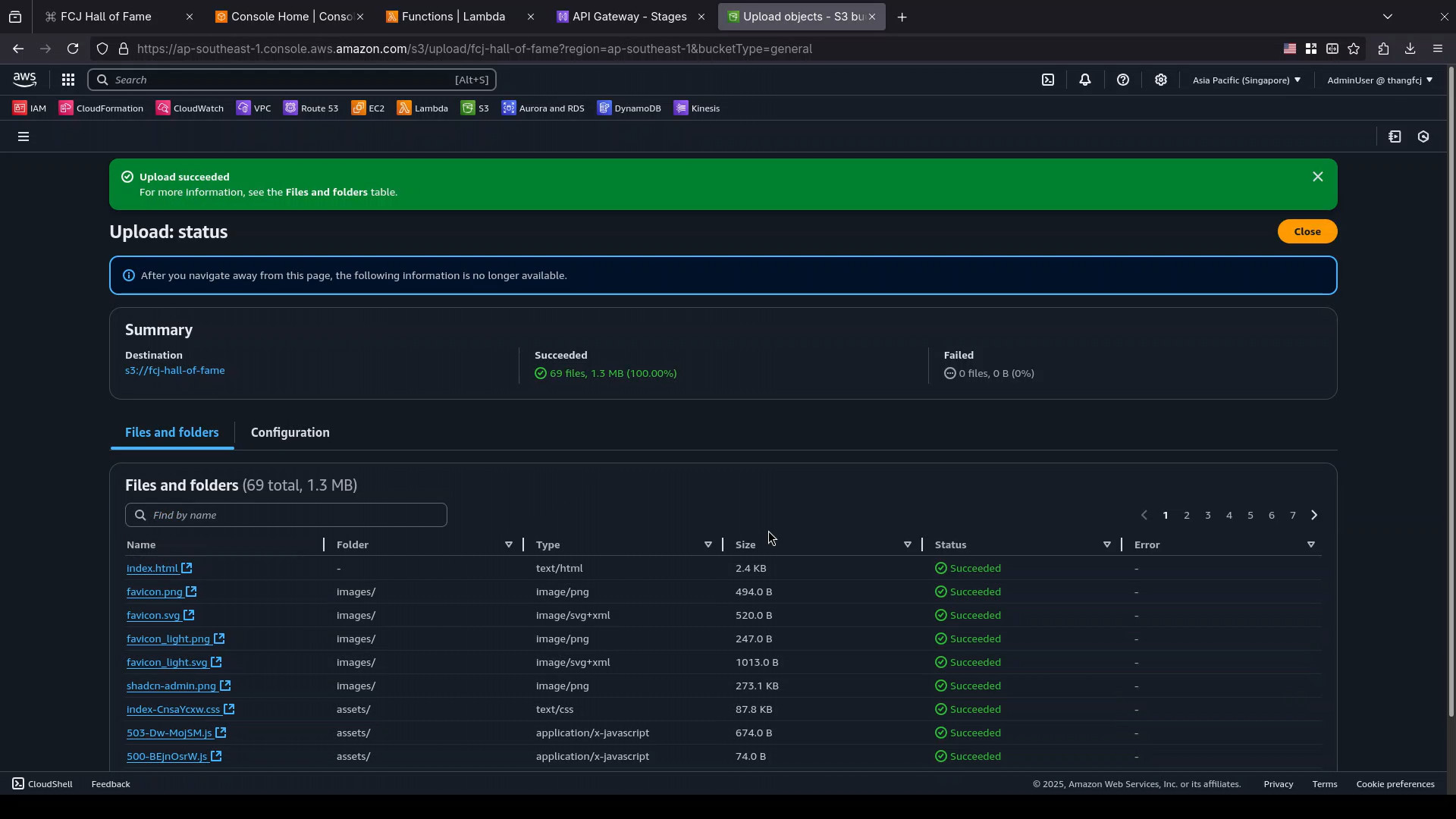Focus the Find by name field
The width and height of the screenshot is (1456, 819).
click(x=286, y=515)
